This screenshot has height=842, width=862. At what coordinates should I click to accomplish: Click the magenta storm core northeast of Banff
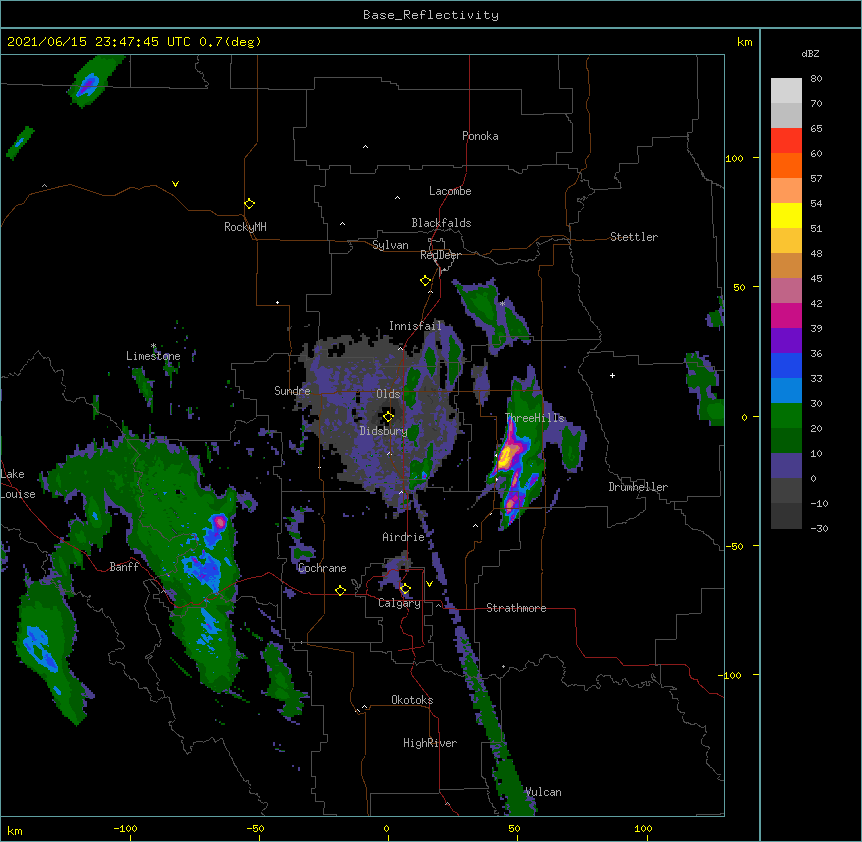[x=220, y=520]
